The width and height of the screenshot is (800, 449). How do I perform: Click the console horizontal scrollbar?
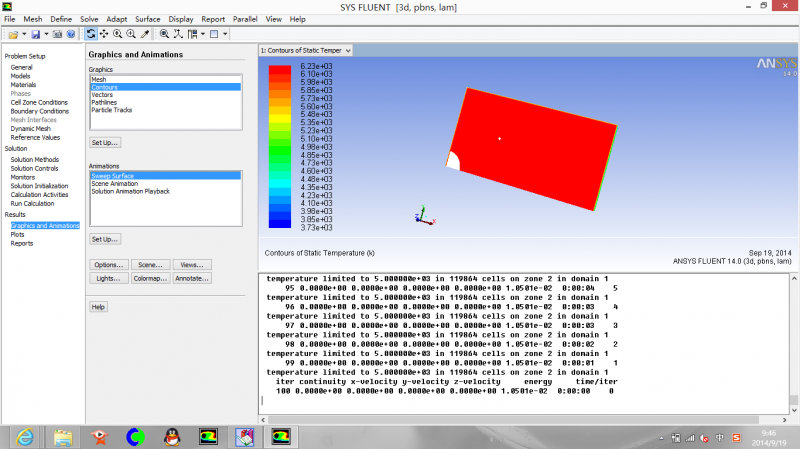point(514,420)
